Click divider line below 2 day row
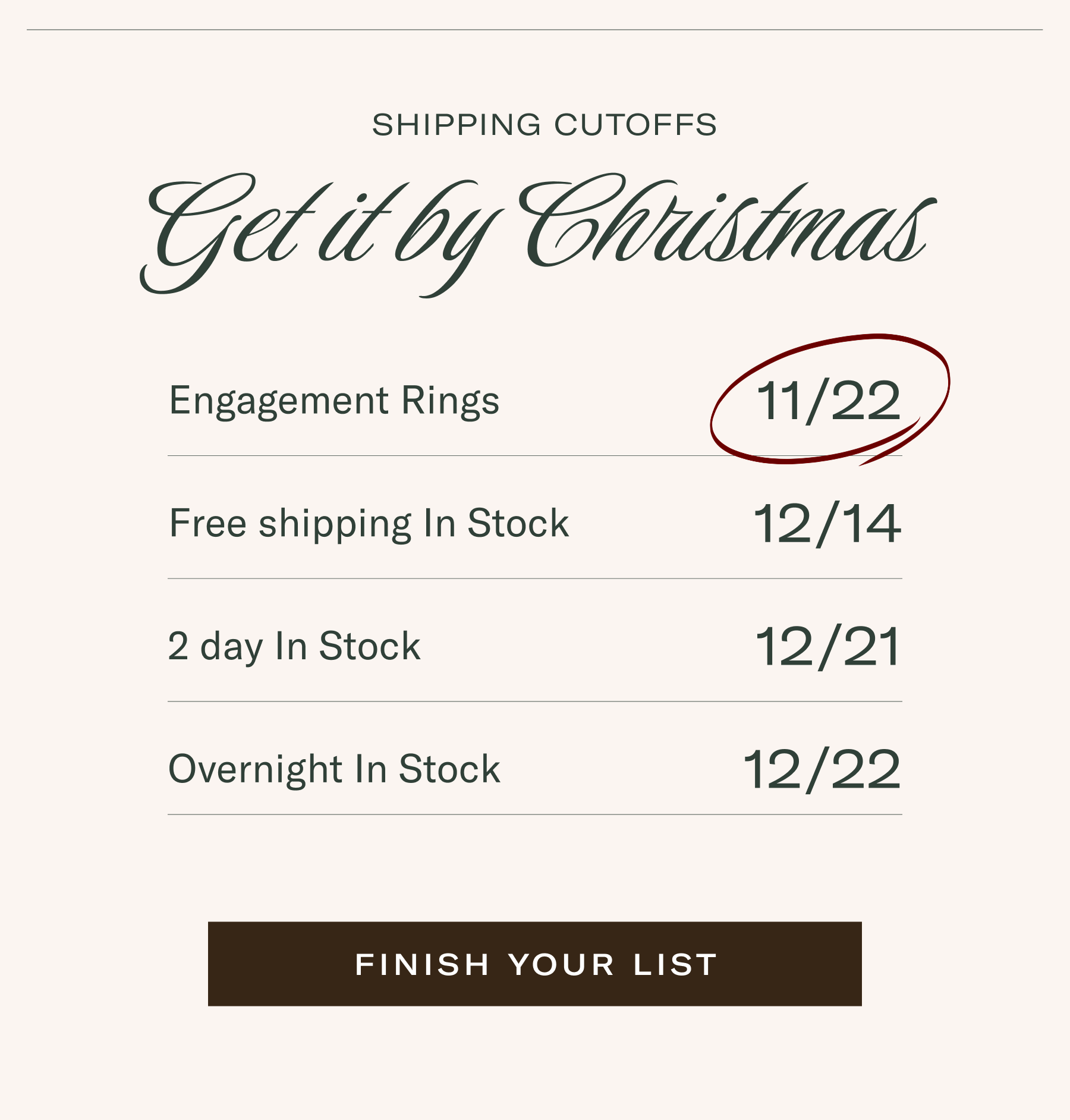1070x1120 pixels. pyautogui.click(x=534, y=701)
